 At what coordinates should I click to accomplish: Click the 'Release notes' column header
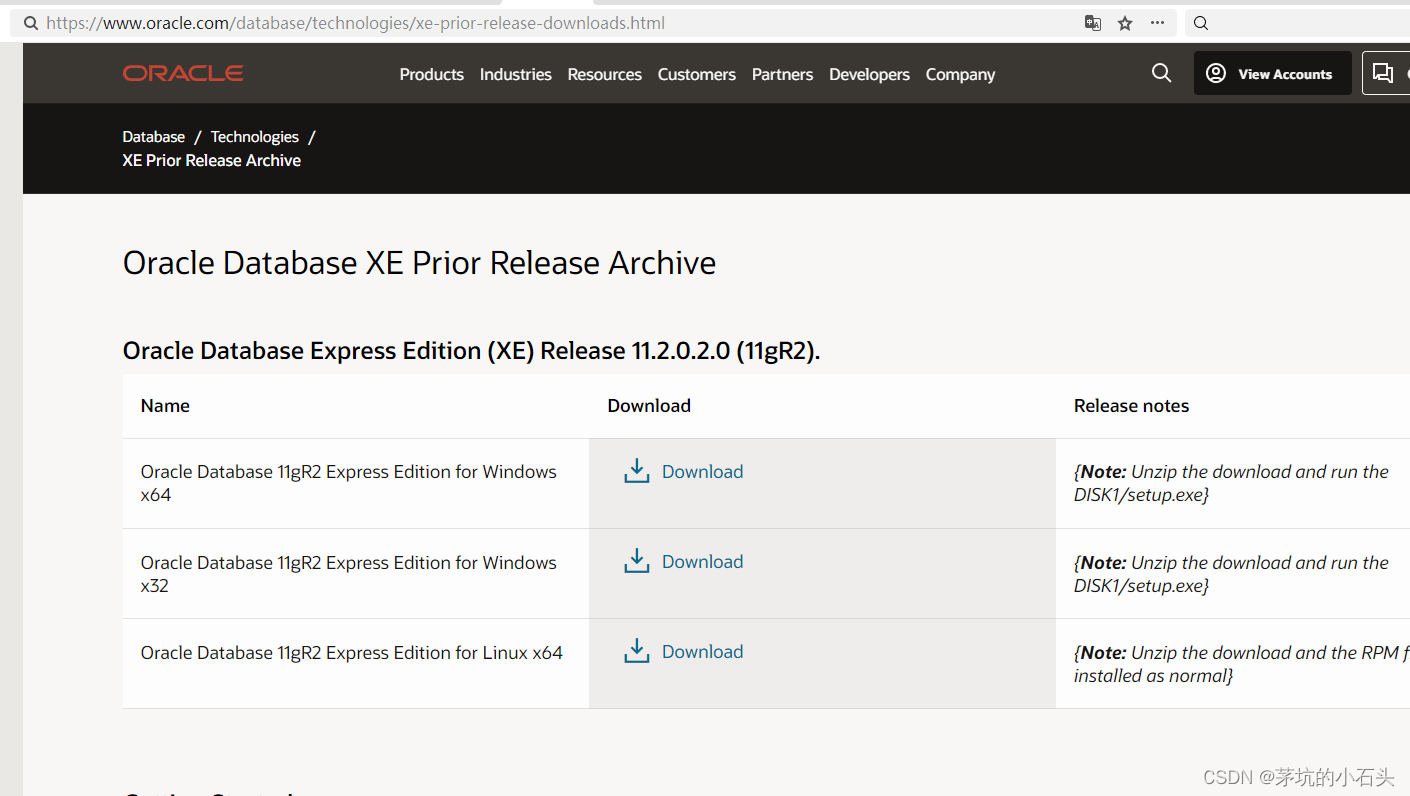pos(1132,406)
